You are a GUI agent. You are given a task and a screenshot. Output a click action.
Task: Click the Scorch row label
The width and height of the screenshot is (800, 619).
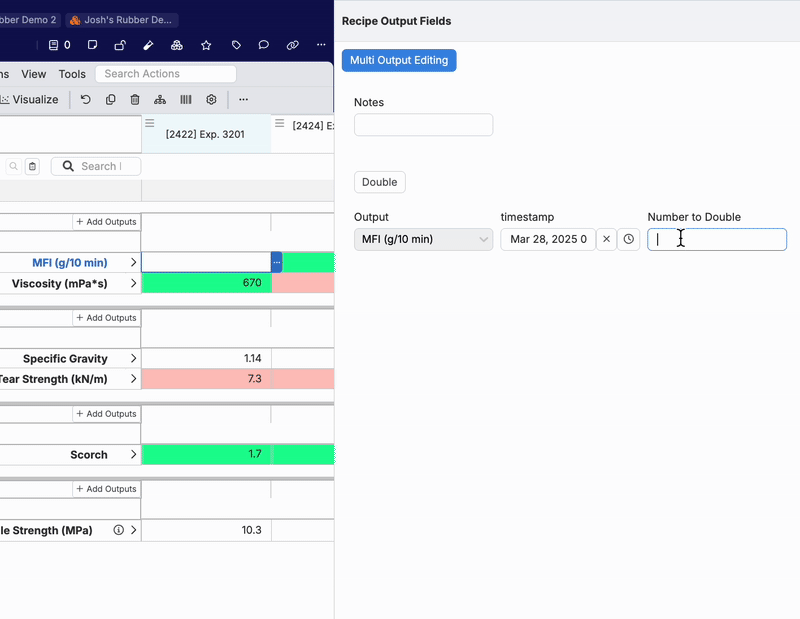(89, 455)
